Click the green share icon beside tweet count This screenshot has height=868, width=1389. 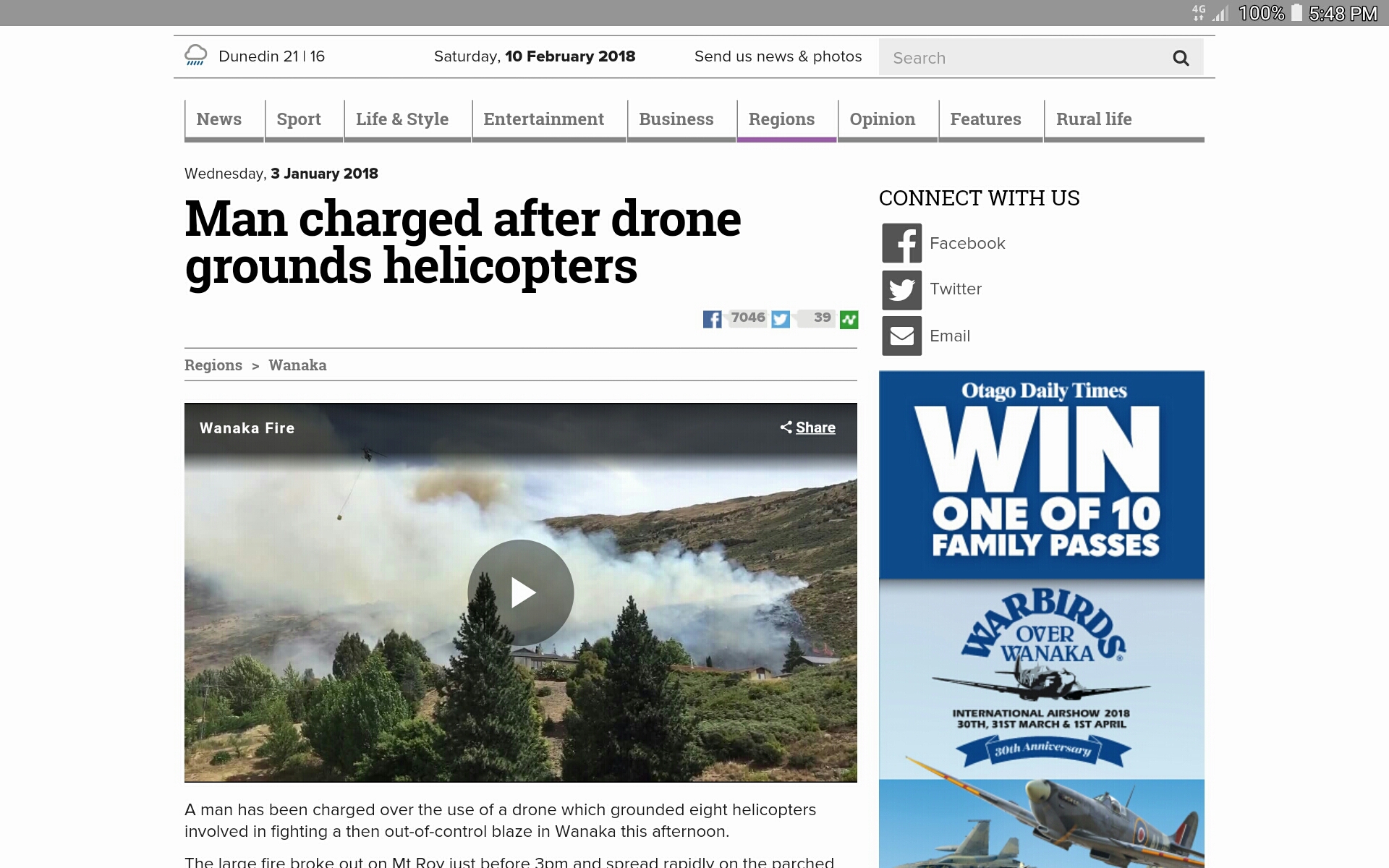coord(849,319)
